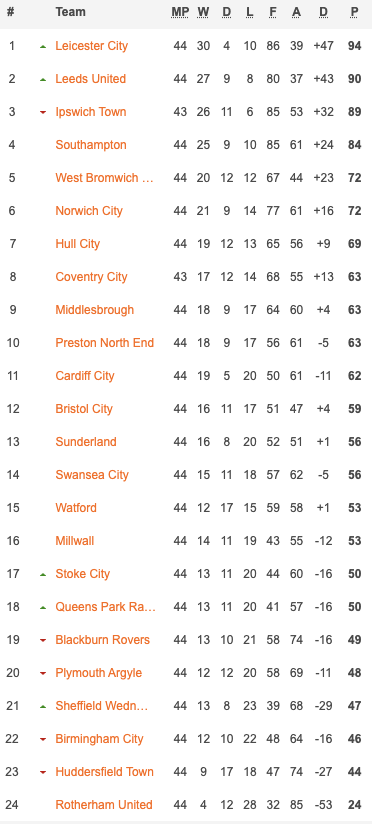This screenshot has height=824, width=372.
Task: Click the green up arrow beside Leicester City
Action: pos(43,47)
